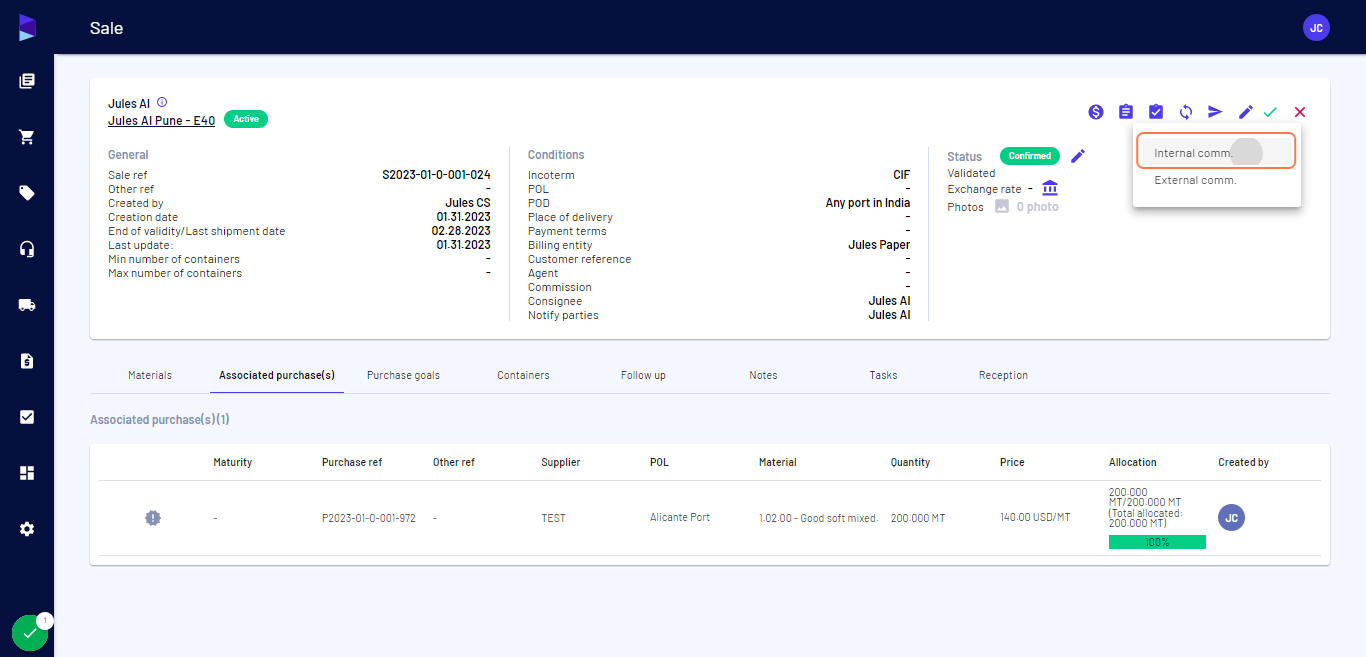Click the photo image icon beside Photos

[1002, 206]
